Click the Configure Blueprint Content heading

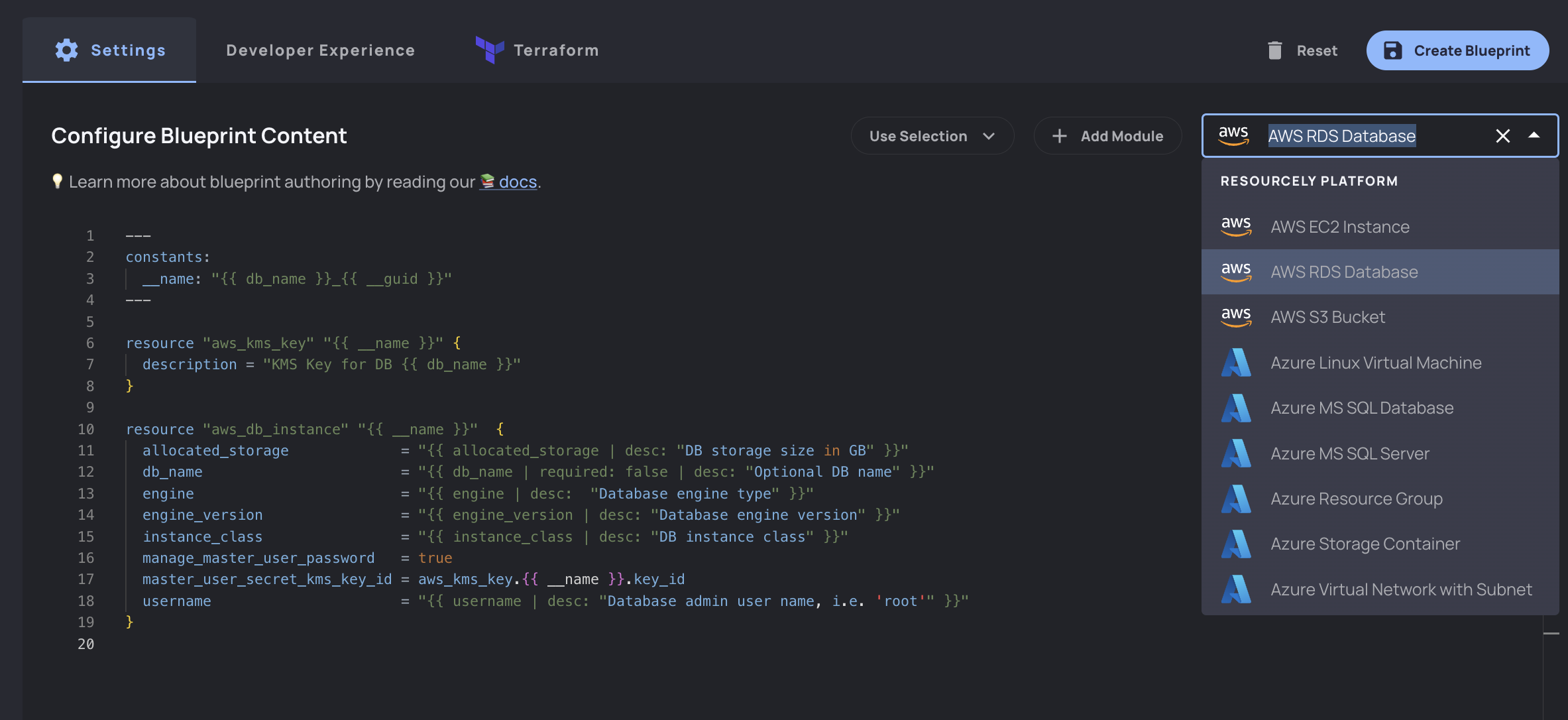pyautogui.click(x=199, y=136)
